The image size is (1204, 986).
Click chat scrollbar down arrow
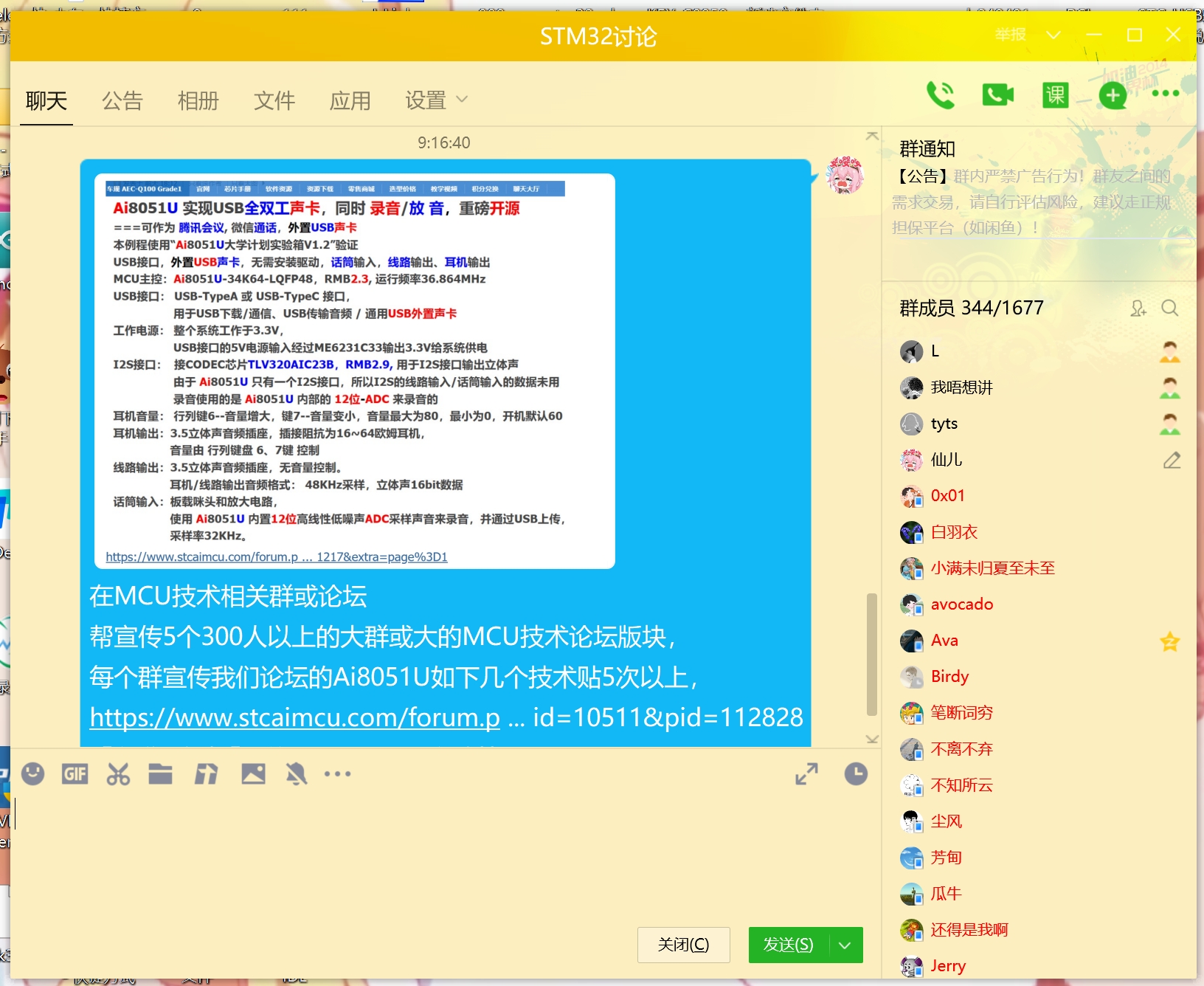pos(872,739)
